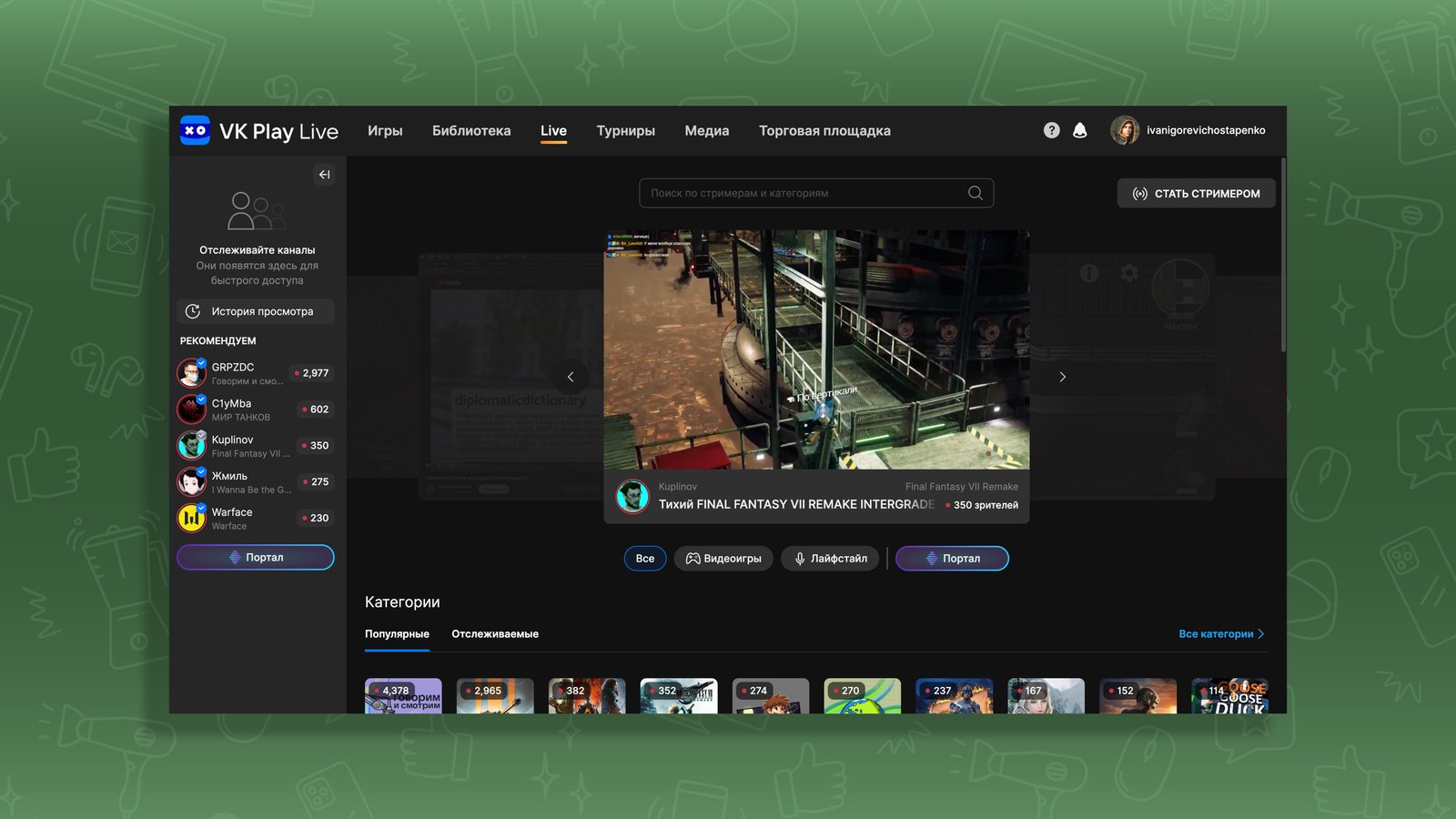Click the C1yMba channel name

coord(231,404)
